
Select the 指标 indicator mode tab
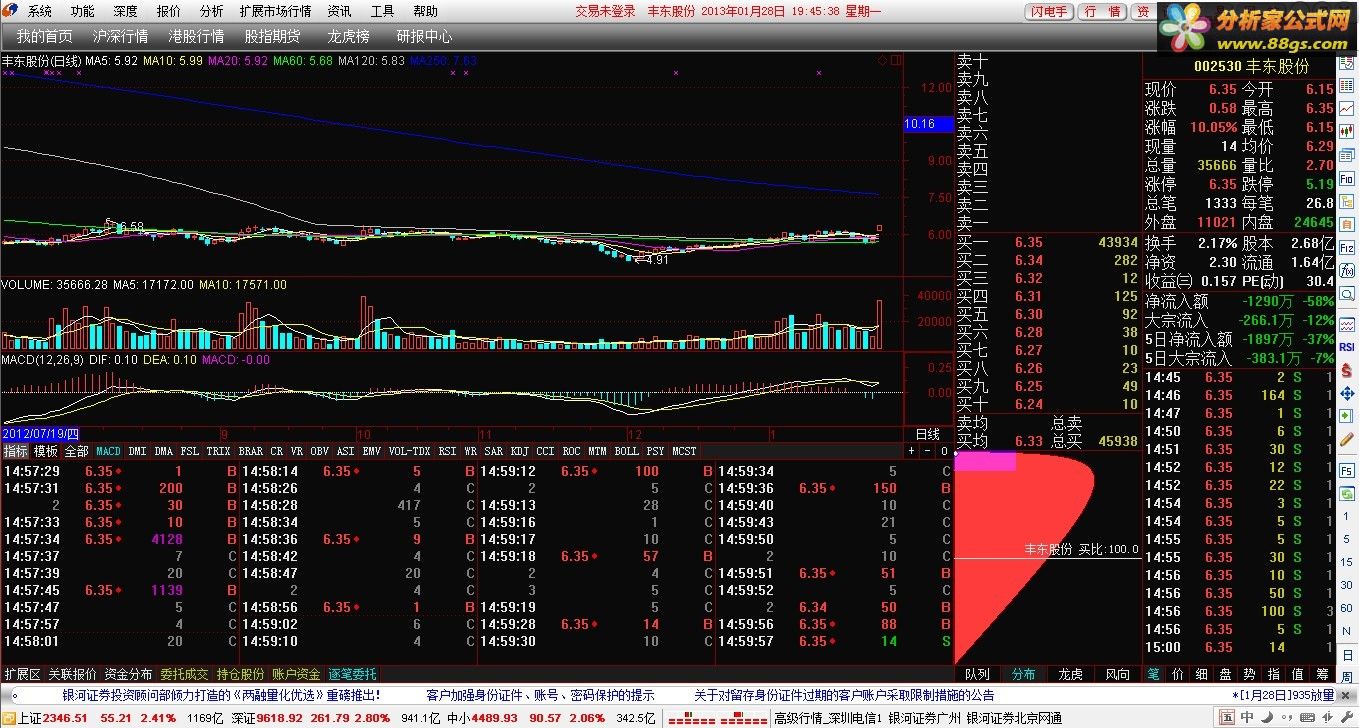(15, 451)
